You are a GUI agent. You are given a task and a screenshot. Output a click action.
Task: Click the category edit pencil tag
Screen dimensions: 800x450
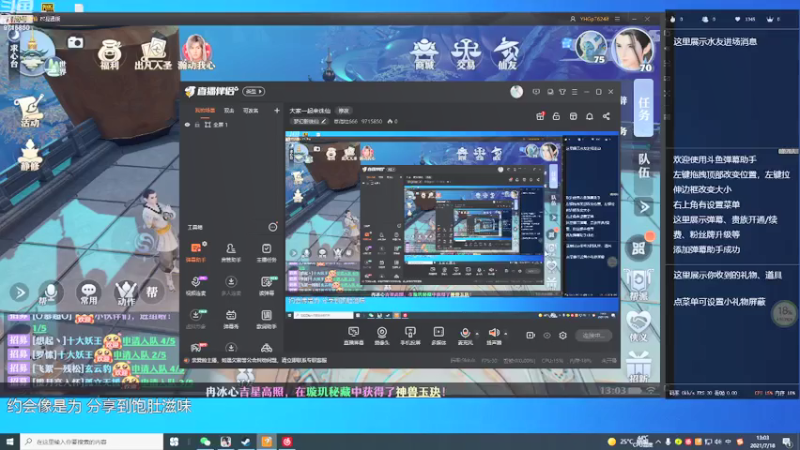point(310,121)
